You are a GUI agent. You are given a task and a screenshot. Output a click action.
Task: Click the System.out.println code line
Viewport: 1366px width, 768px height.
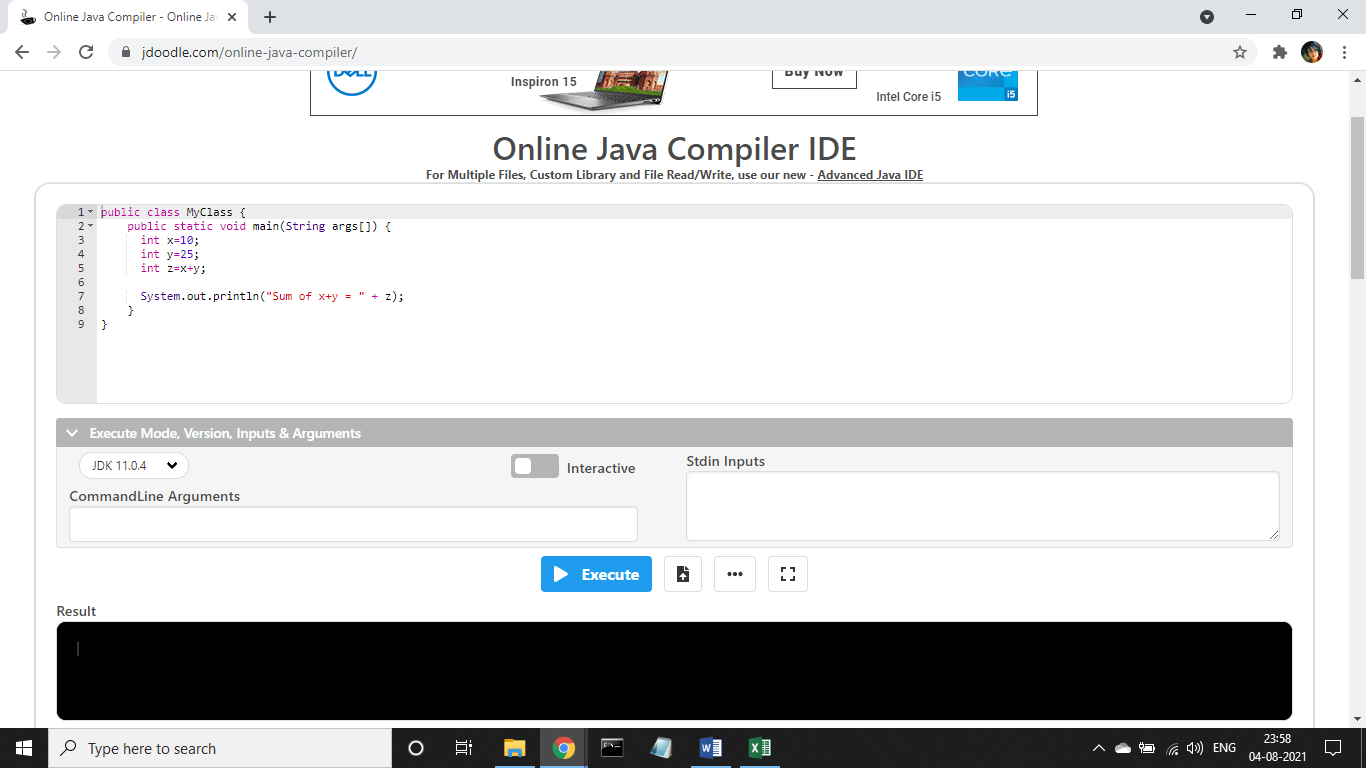tap(272, 296)
